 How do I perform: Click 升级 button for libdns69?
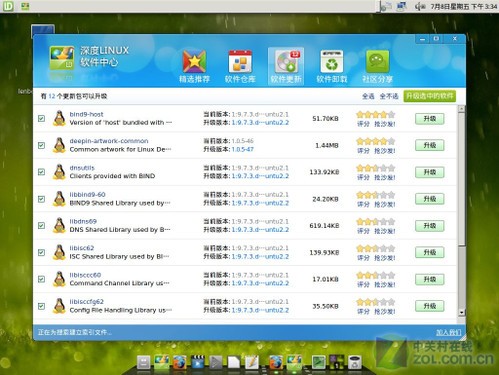430,226
